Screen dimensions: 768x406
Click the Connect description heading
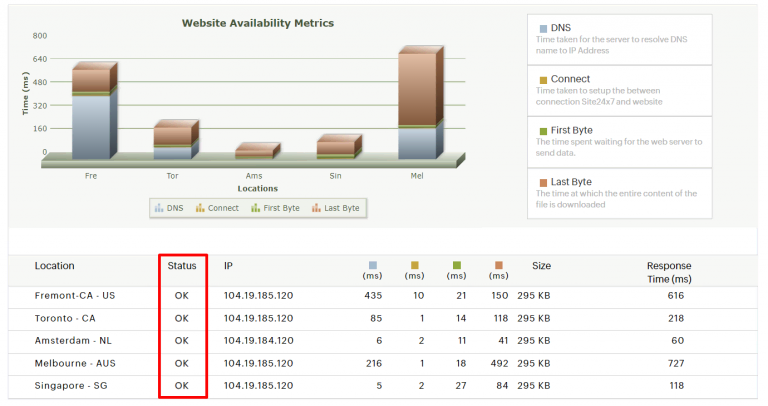pyautogui.click(x=570, y=79)
